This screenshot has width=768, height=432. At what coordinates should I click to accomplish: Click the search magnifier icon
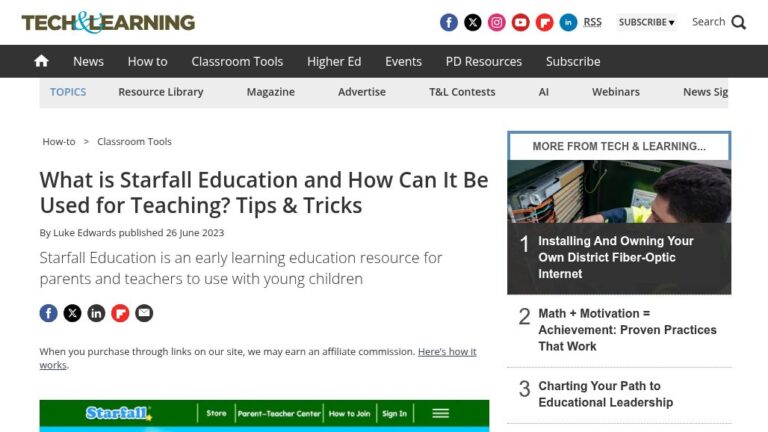739,23
